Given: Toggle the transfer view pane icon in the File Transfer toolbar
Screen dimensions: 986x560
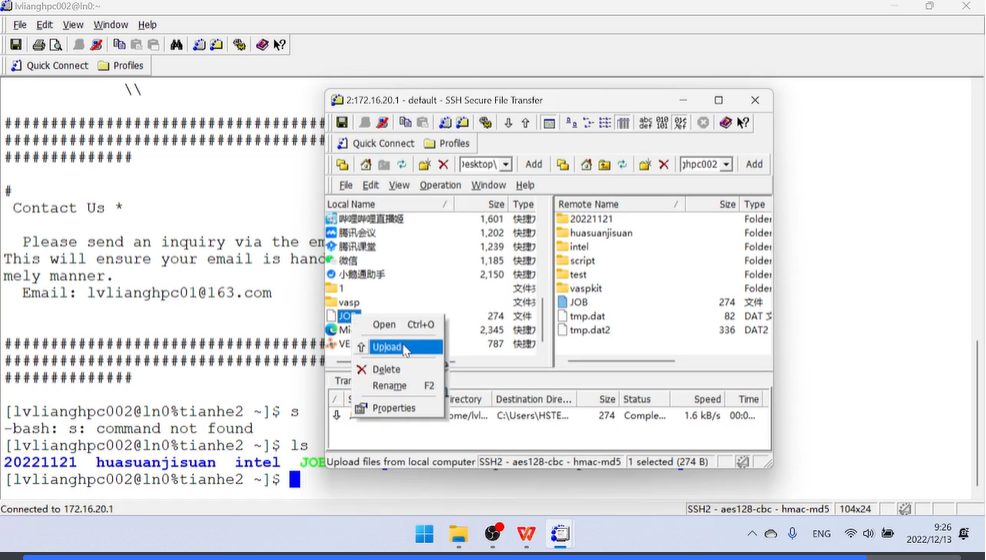Looking at the screenshot, I should click(549, 123).
